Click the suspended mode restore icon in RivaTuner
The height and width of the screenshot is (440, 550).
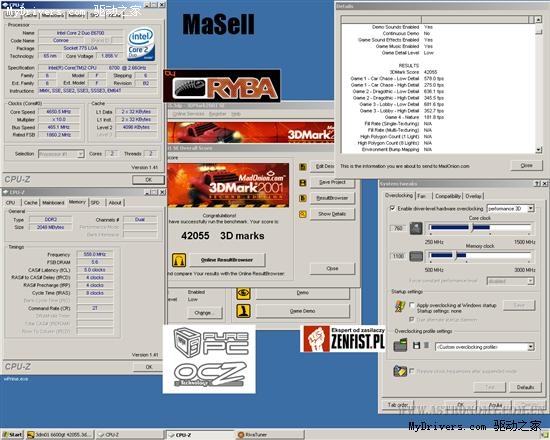pyautogui.click(x=400, y=371)
